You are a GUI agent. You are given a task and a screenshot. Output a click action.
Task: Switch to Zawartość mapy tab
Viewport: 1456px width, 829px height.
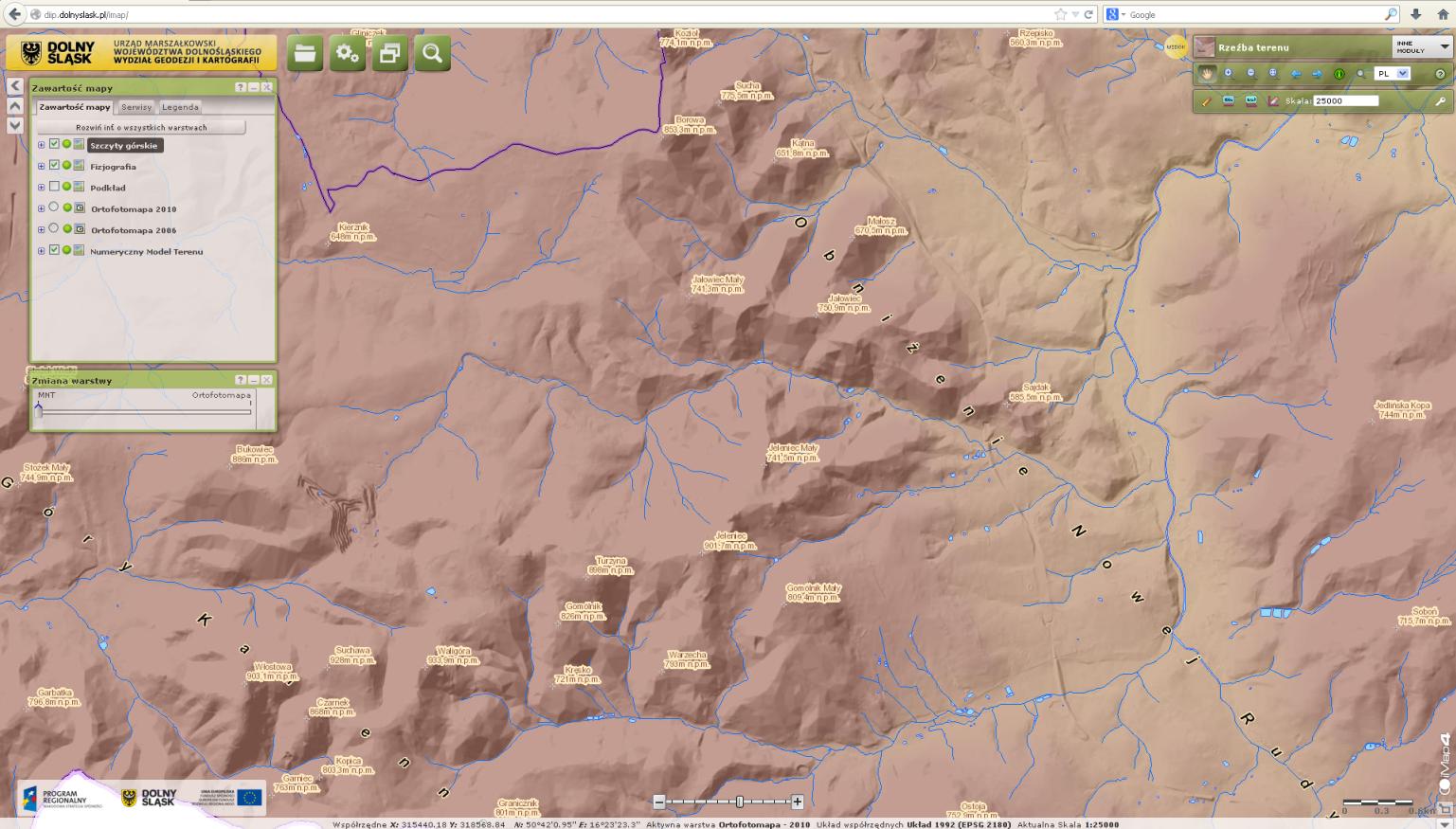pos(75,107)
